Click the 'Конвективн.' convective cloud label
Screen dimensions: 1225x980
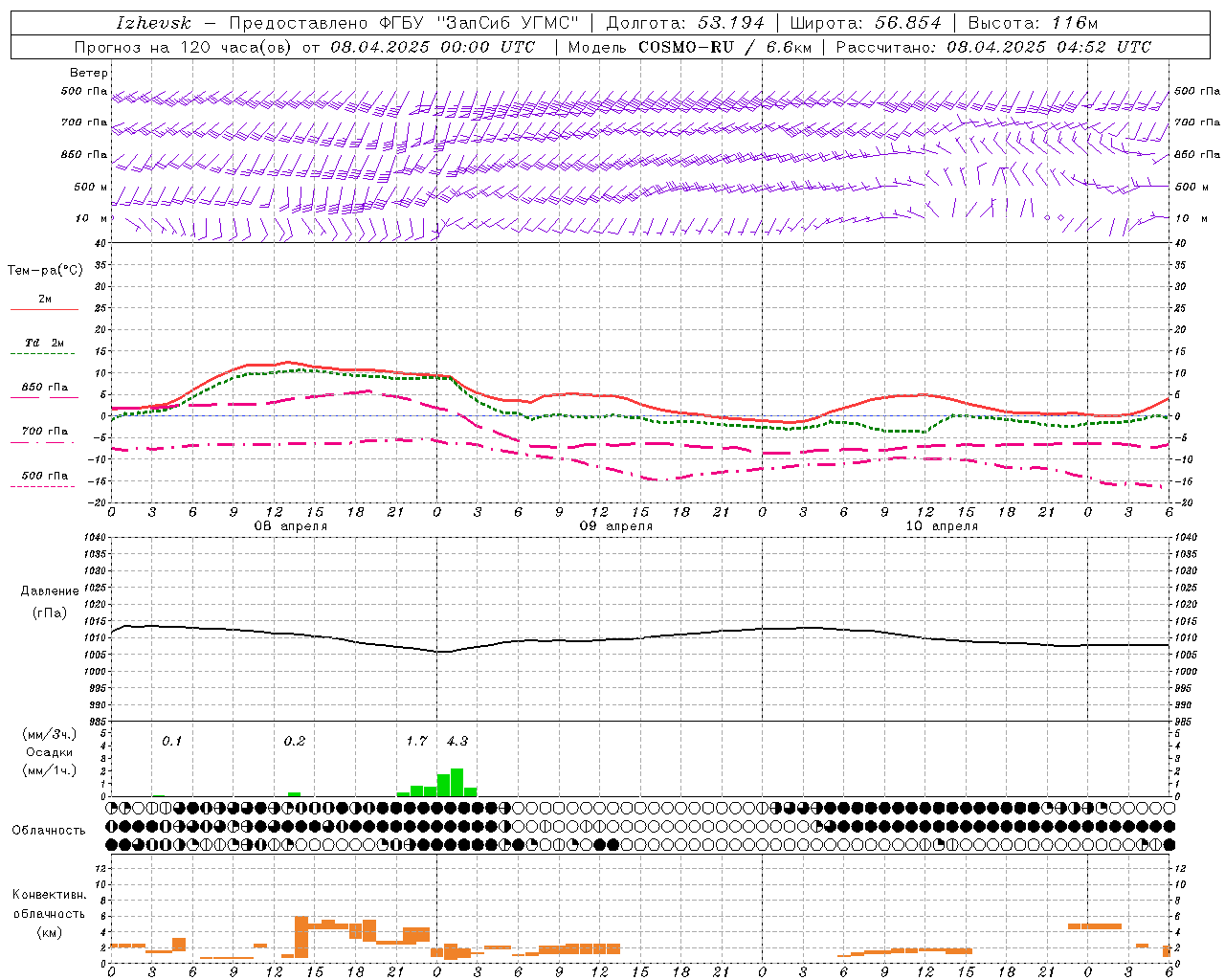tap(49, 895)
